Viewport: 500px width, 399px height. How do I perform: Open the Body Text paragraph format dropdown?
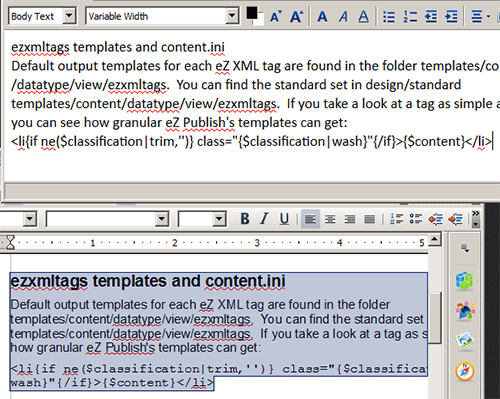(x=69, y=16)
